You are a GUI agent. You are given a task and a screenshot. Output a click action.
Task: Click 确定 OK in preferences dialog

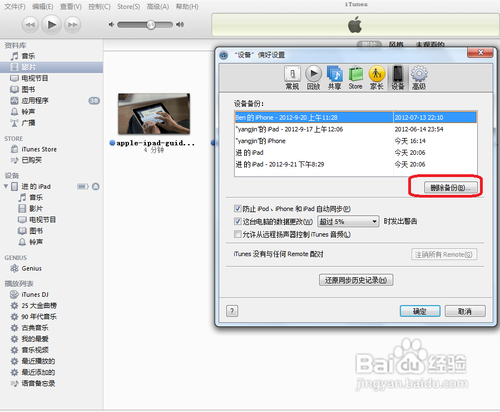(420, 311)
